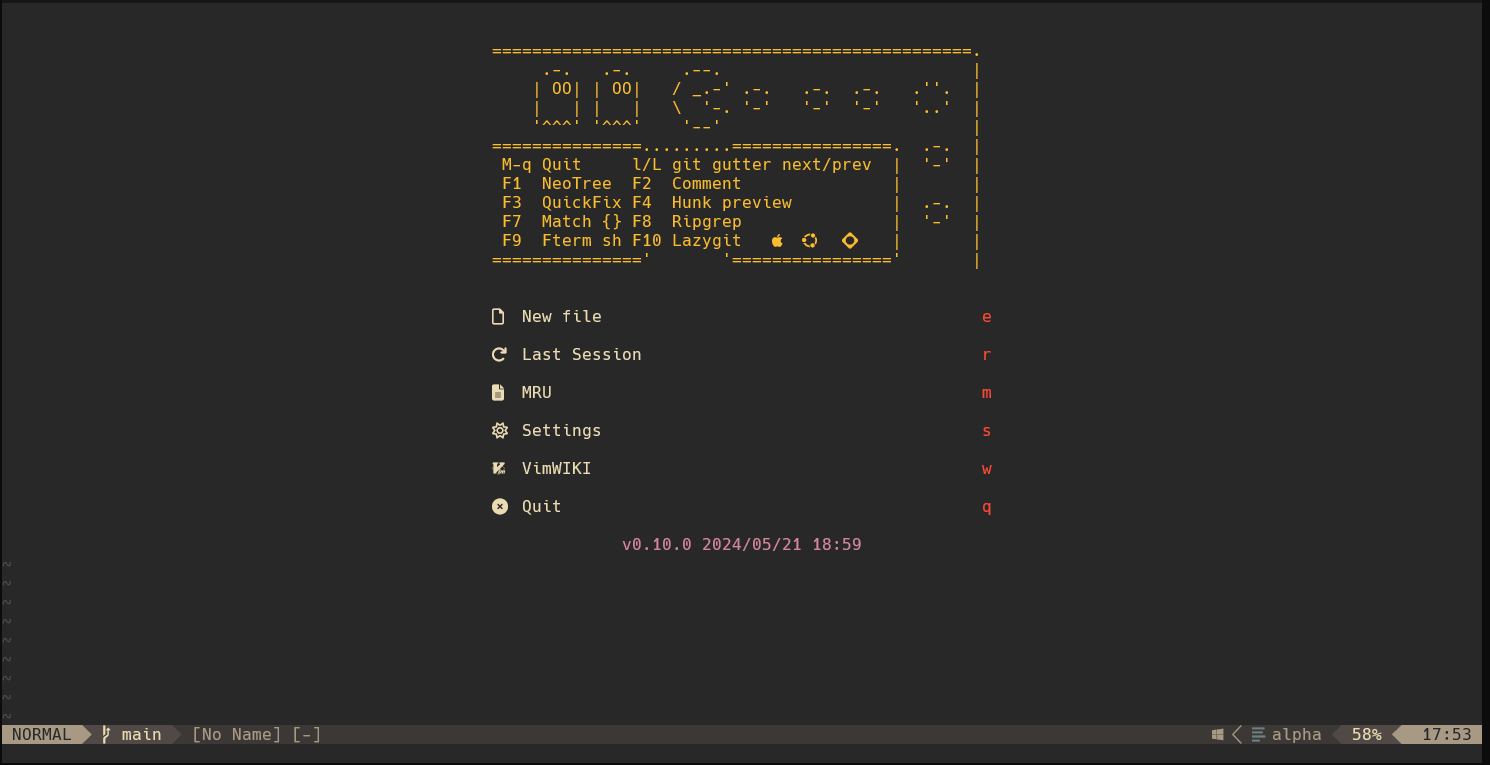Click the 'r' shortcut for Last Session
Image resolution: width=1490 pixels, height=765 pixels.
pos(987,355)
